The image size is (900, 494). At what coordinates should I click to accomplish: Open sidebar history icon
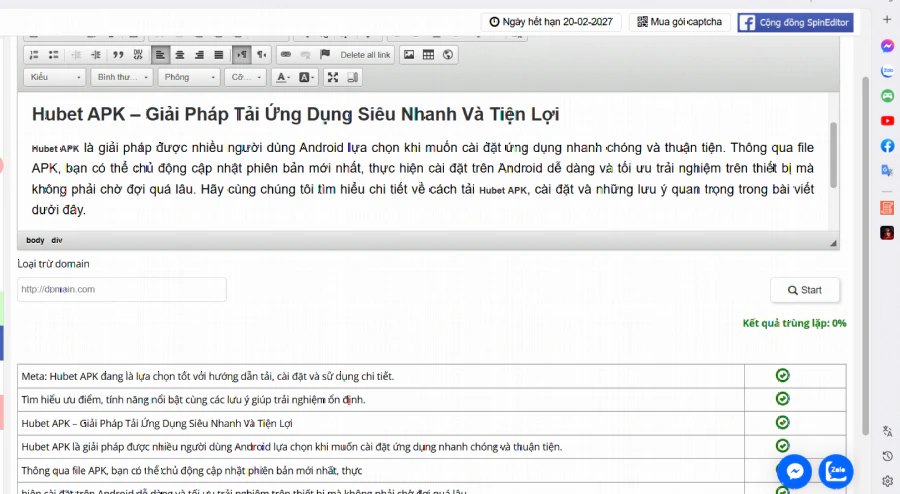point(887,456)
